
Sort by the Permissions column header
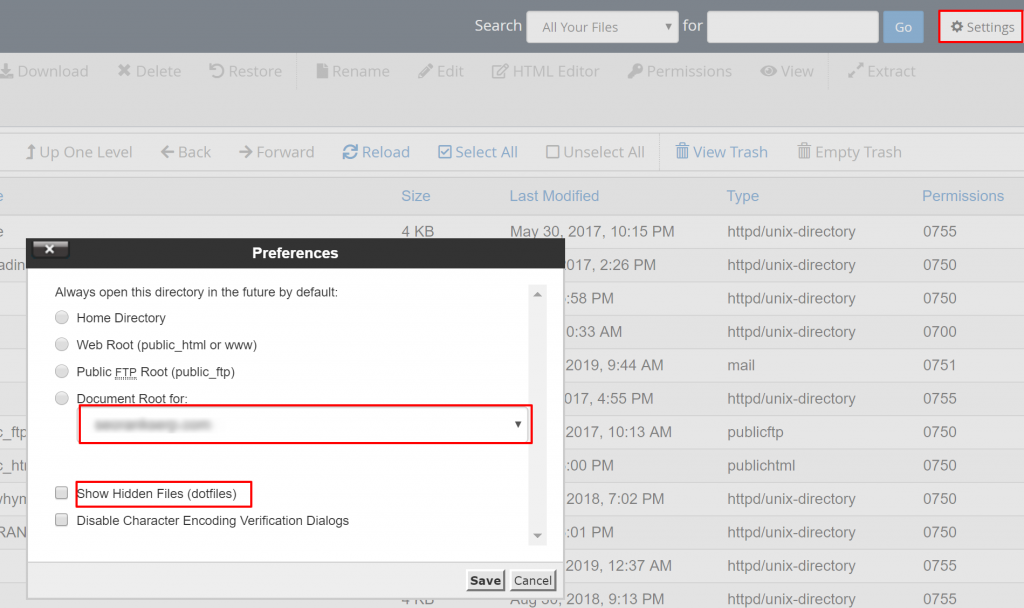(963, 195)
